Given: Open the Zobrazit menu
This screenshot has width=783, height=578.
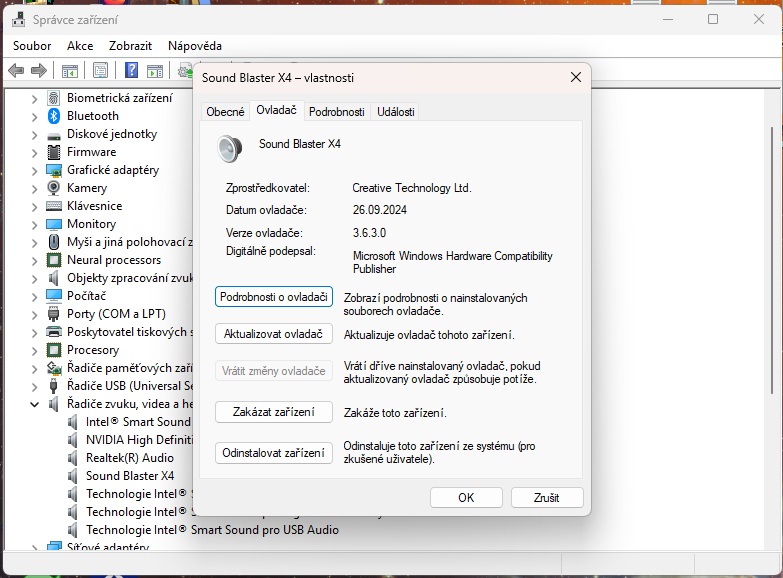Looking at the screenshot, I should (x=130, y=46).
